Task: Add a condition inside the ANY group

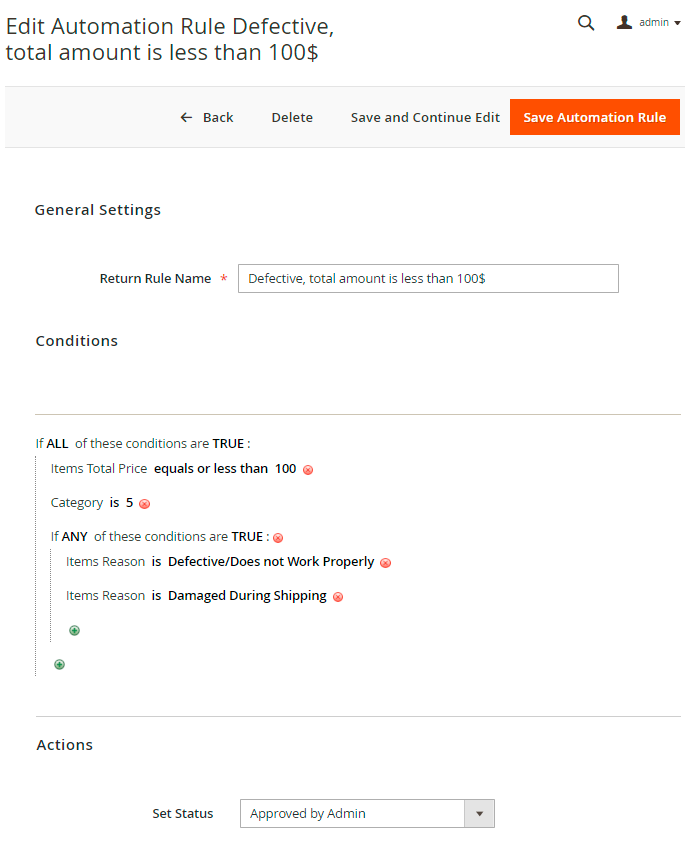Action: click(x=74, y=630)
